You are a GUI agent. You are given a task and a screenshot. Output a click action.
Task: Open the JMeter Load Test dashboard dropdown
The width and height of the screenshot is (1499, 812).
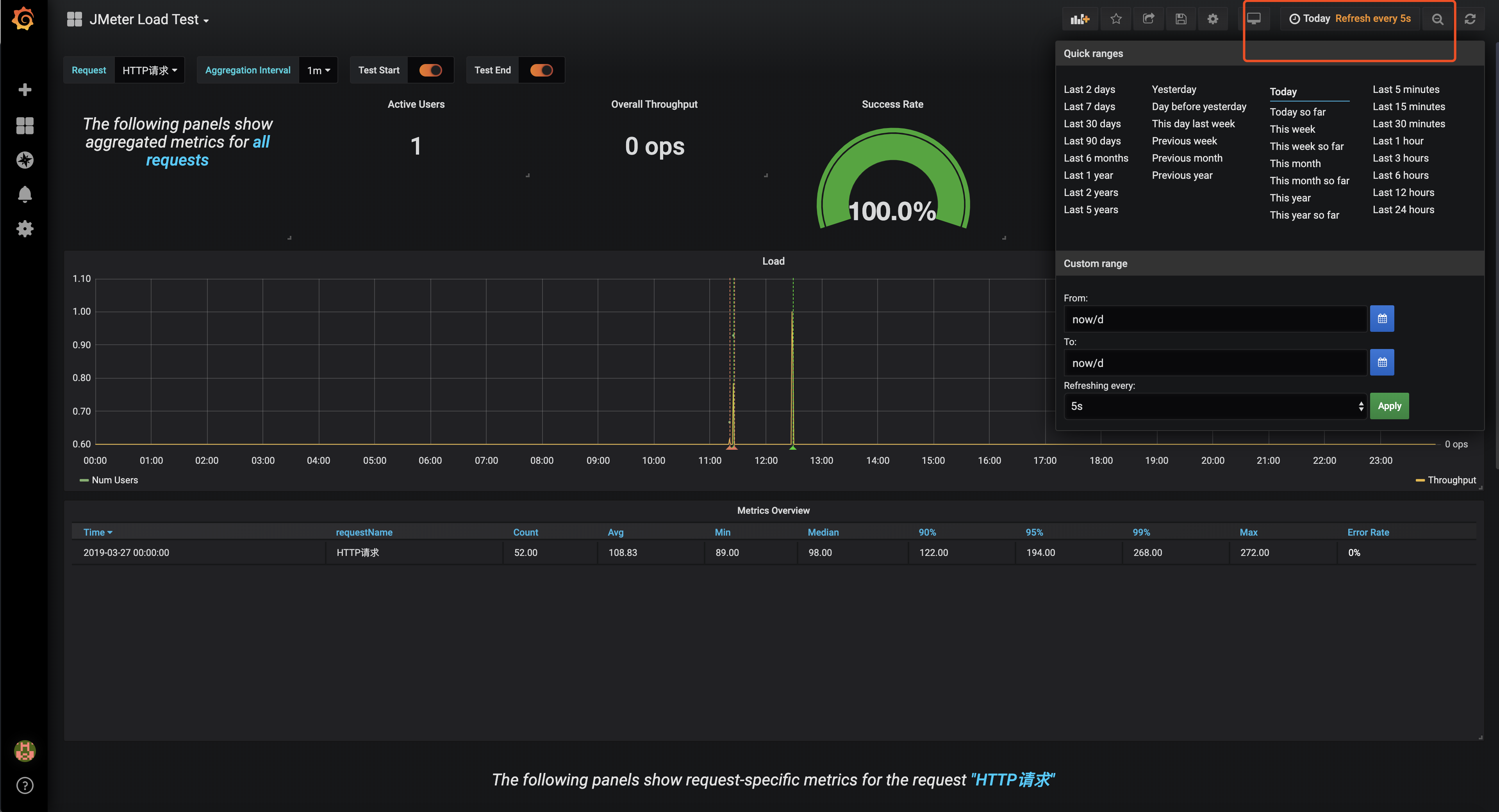(x=148, y=20)
